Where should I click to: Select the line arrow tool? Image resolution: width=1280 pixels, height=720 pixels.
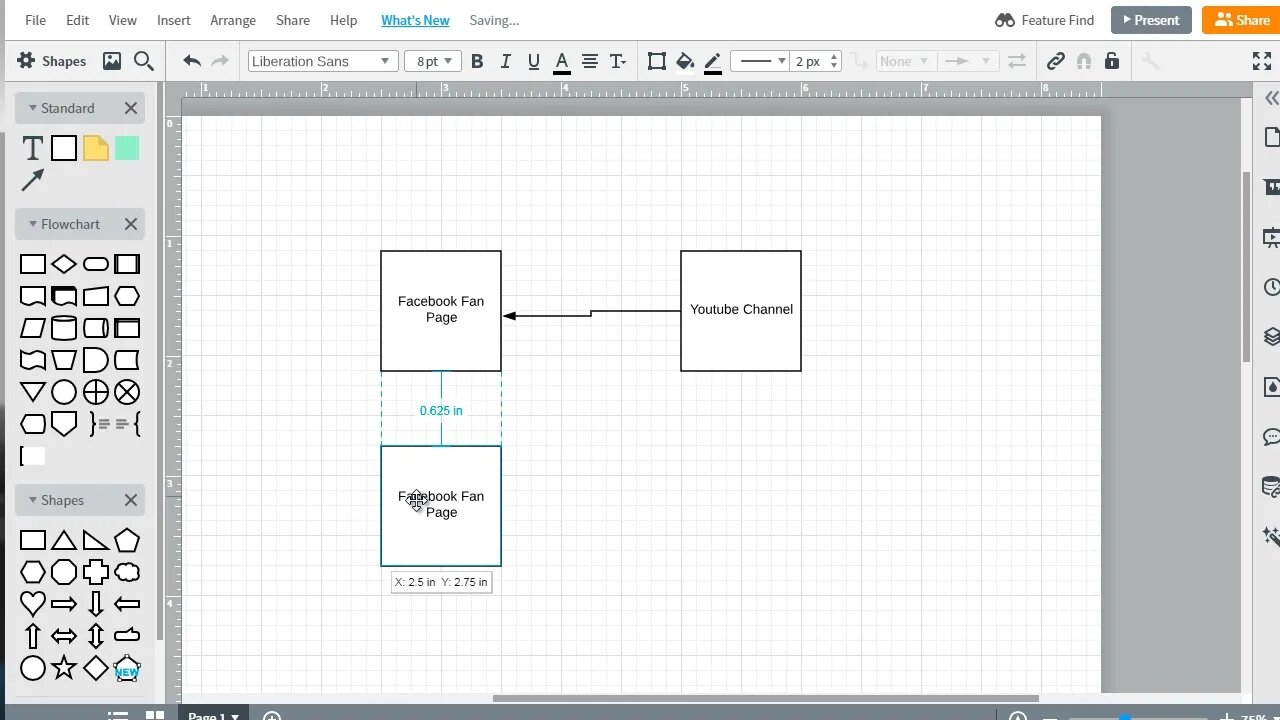click(32, 180)
